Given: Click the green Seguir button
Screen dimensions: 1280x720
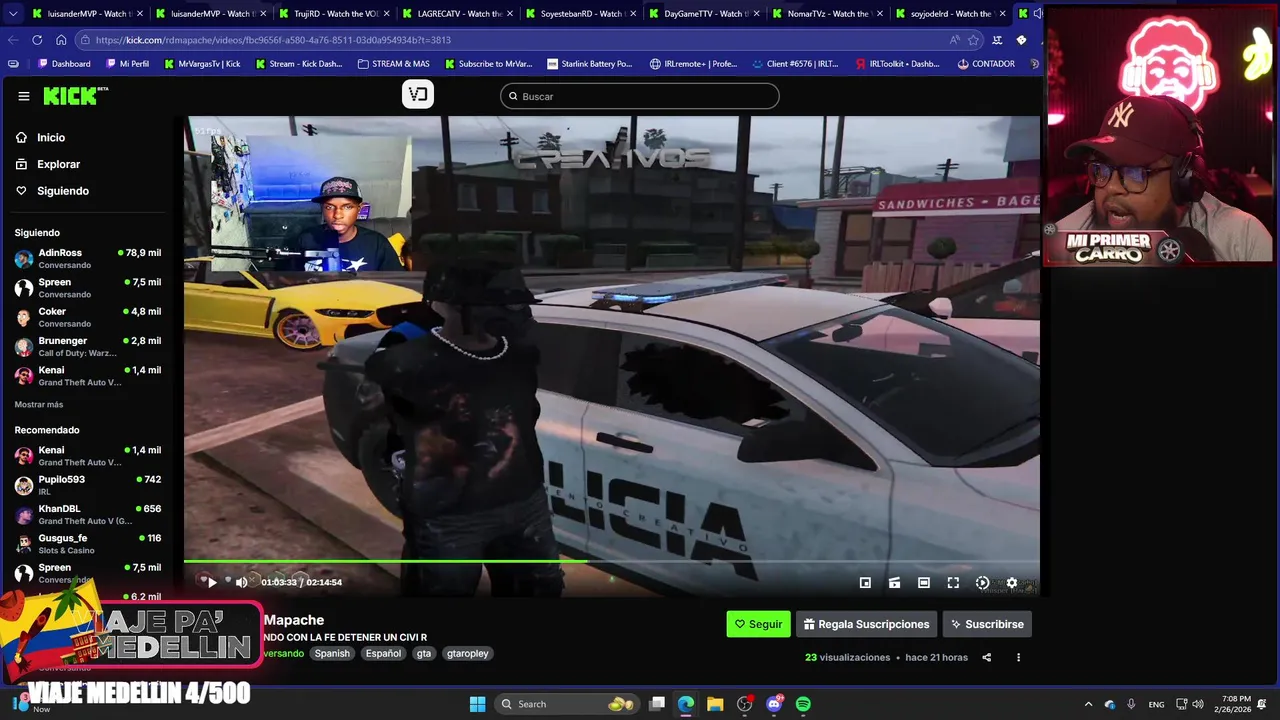Looking at the screenshot, I should [x=758, y=624].
